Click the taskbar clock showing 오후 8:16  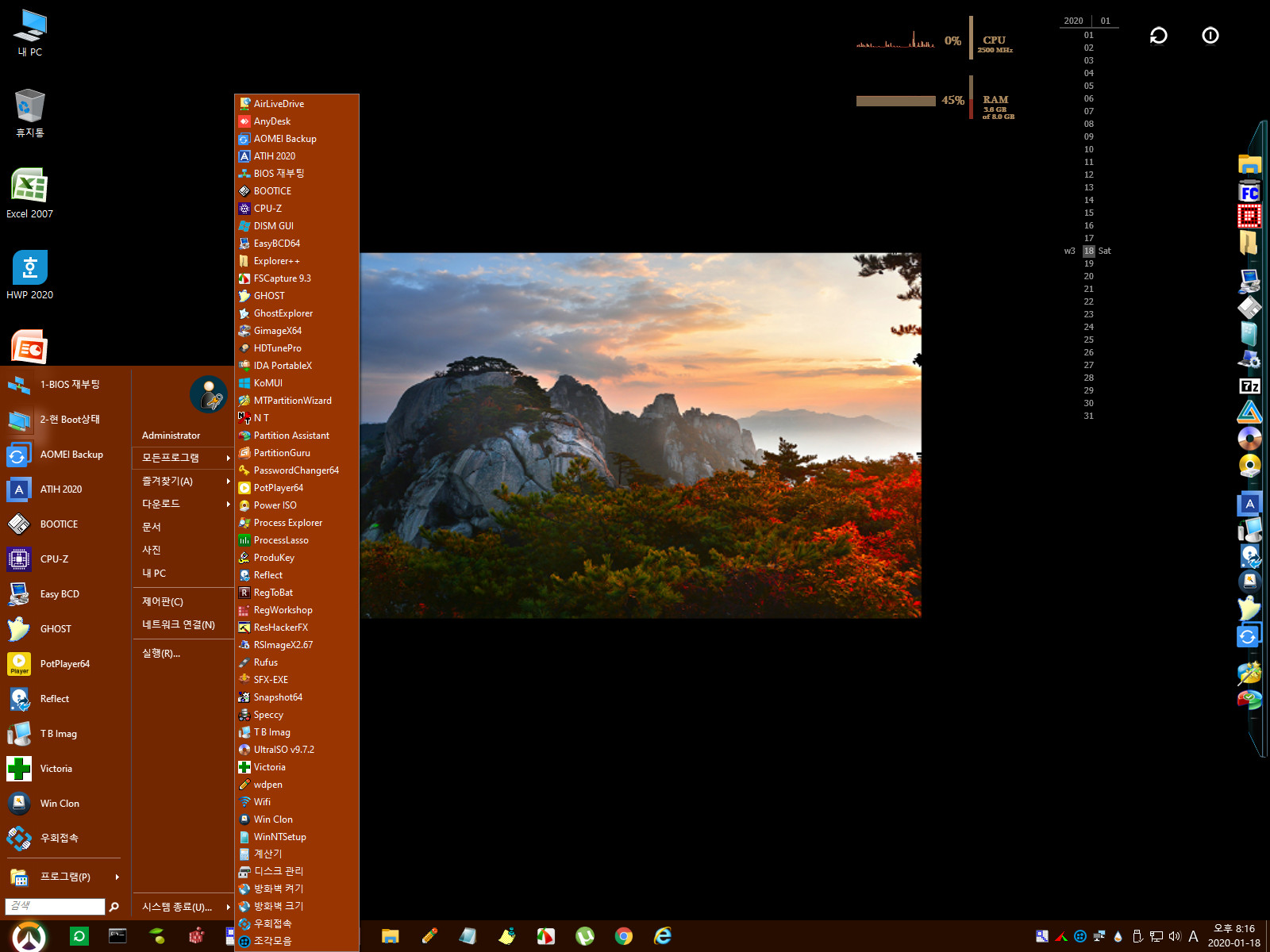click(x=1234, y=936)
